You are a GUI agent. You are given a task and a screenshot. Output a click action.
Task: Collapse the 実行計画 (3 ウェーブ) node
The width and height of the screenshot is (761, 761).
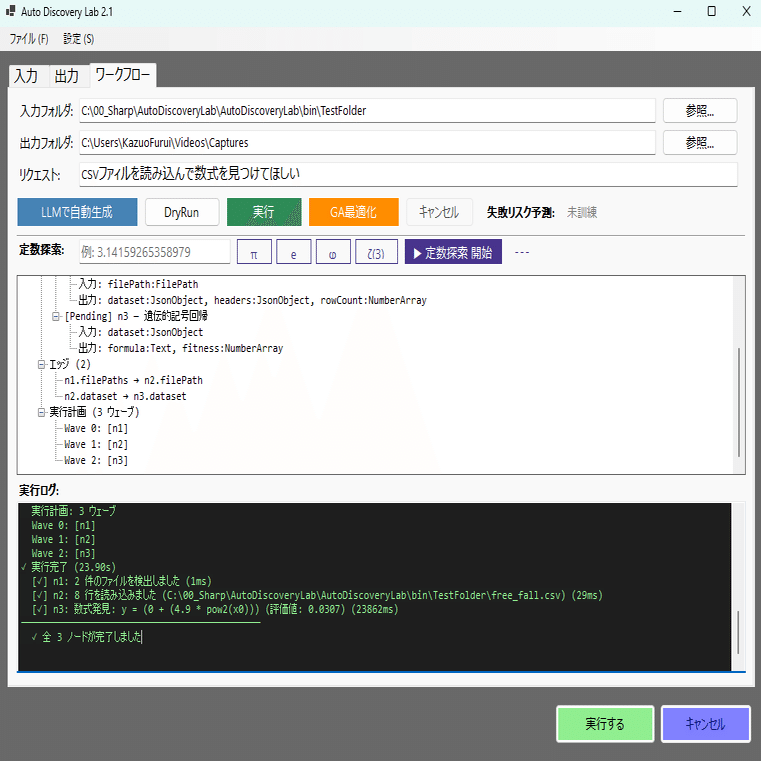click(x=41, y=413)
